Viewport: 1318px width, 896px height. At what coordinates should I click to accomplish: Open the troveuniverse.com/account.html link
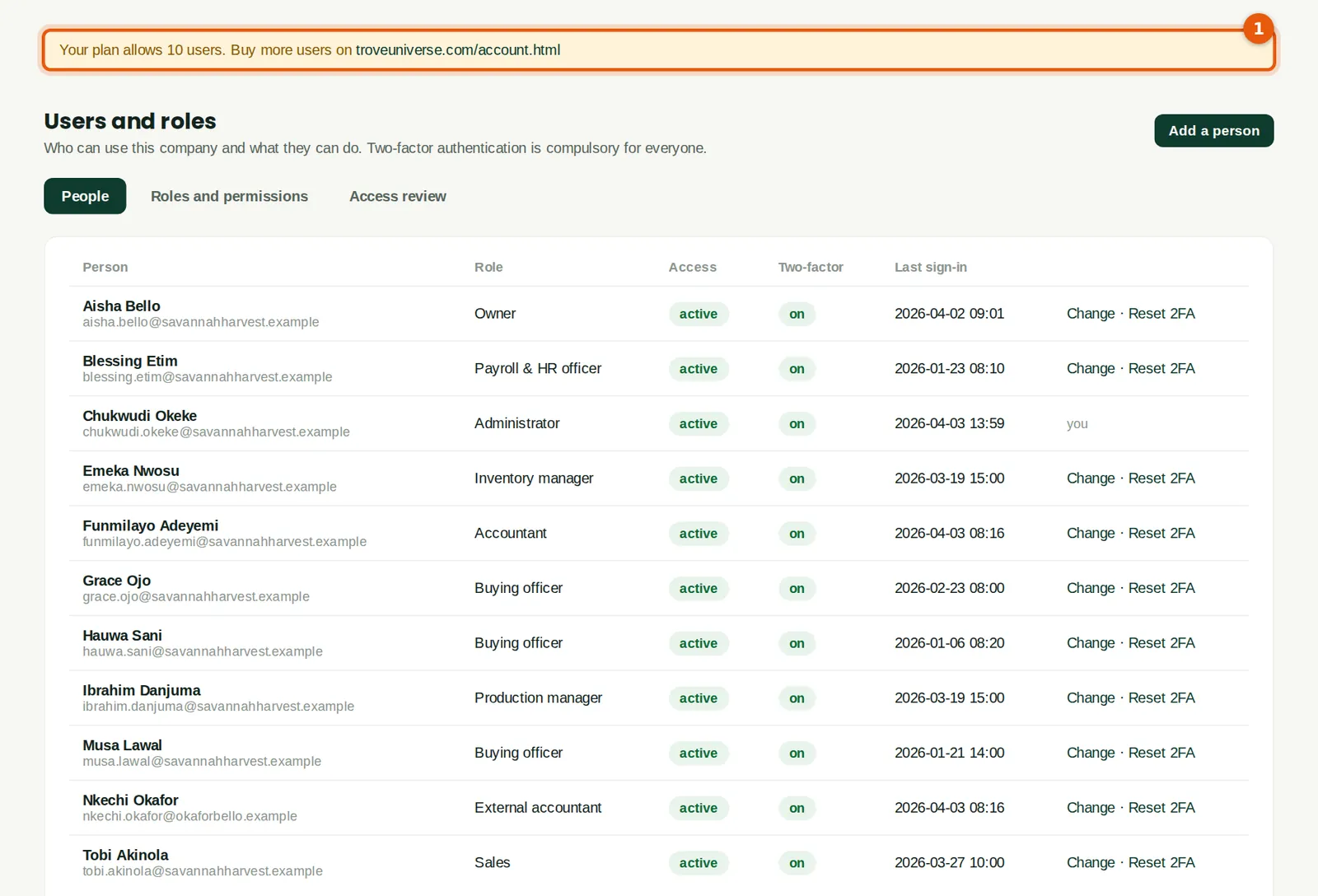click(458, 50)
